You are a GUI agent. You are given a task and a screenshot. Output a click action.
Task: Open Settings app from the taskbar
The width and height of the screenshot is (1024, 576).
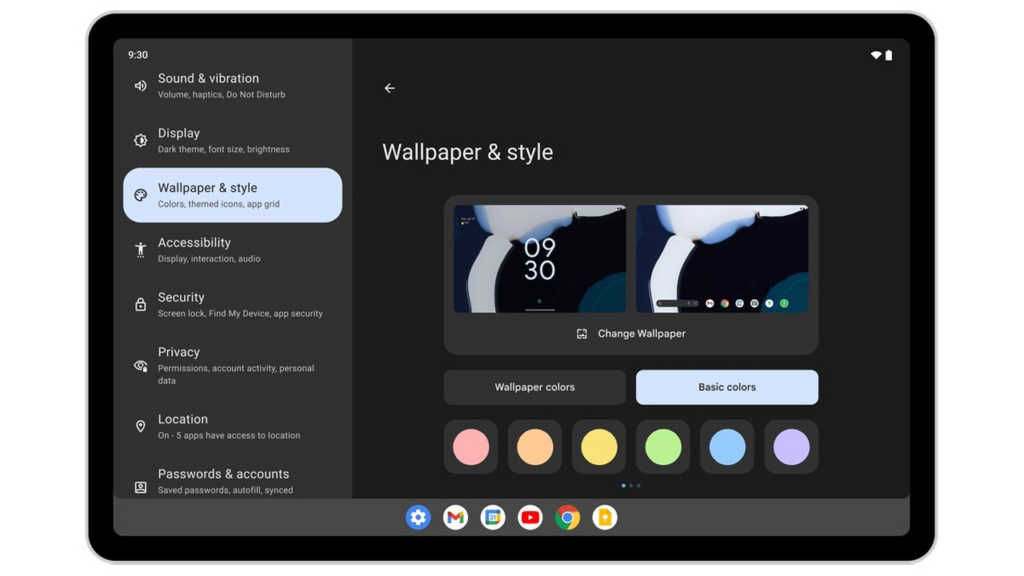pyautogui.click(x=418, y=518)
